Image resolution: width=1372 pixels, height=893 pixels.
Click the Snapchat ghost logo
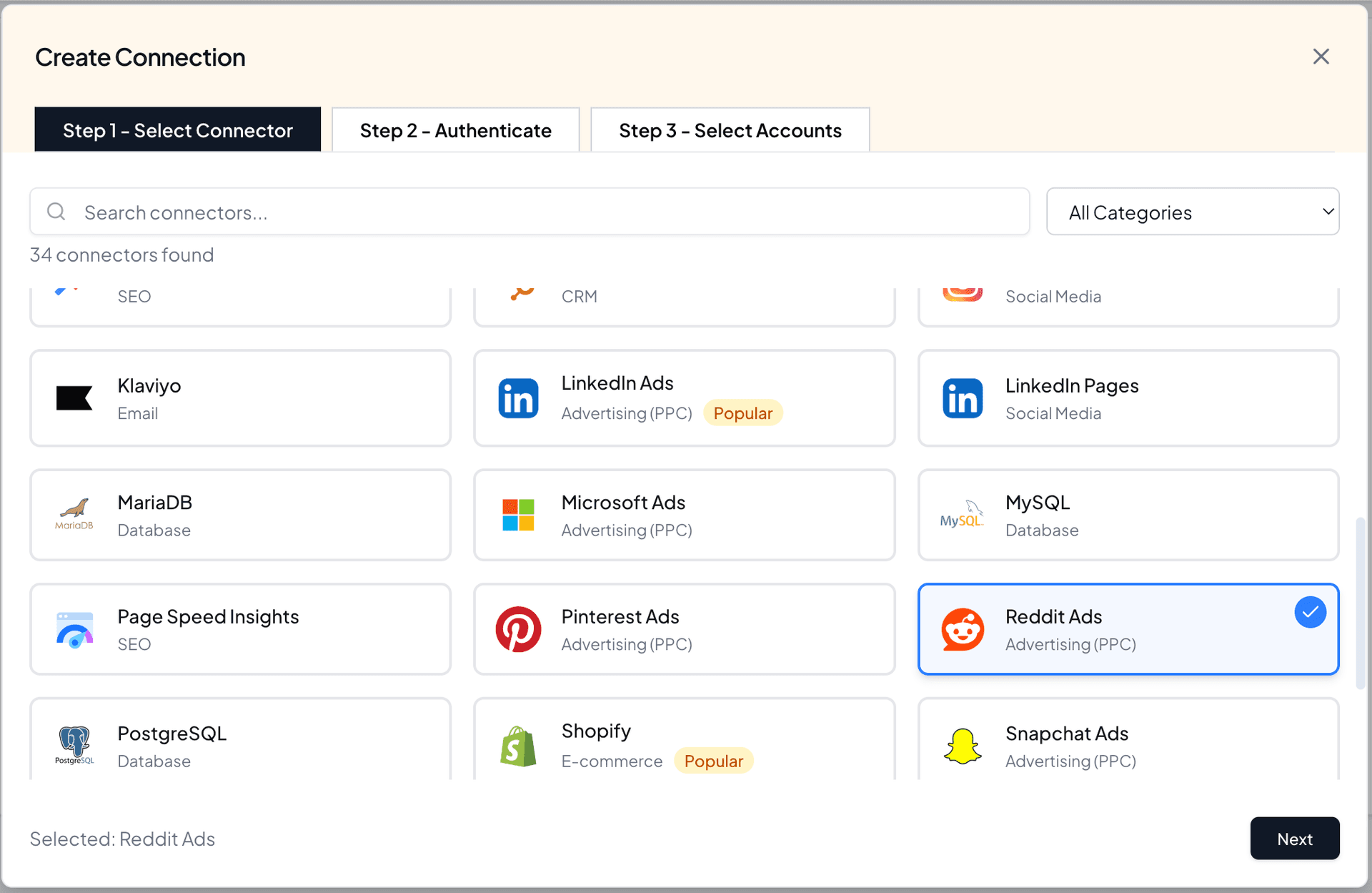tap(963, 746)
